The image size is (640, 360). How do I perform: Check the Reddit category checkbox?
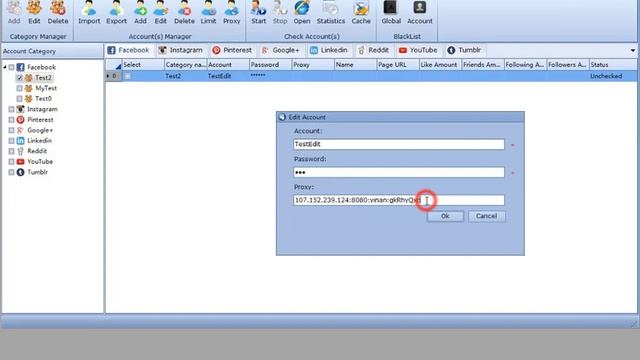(x=11, y=151)
